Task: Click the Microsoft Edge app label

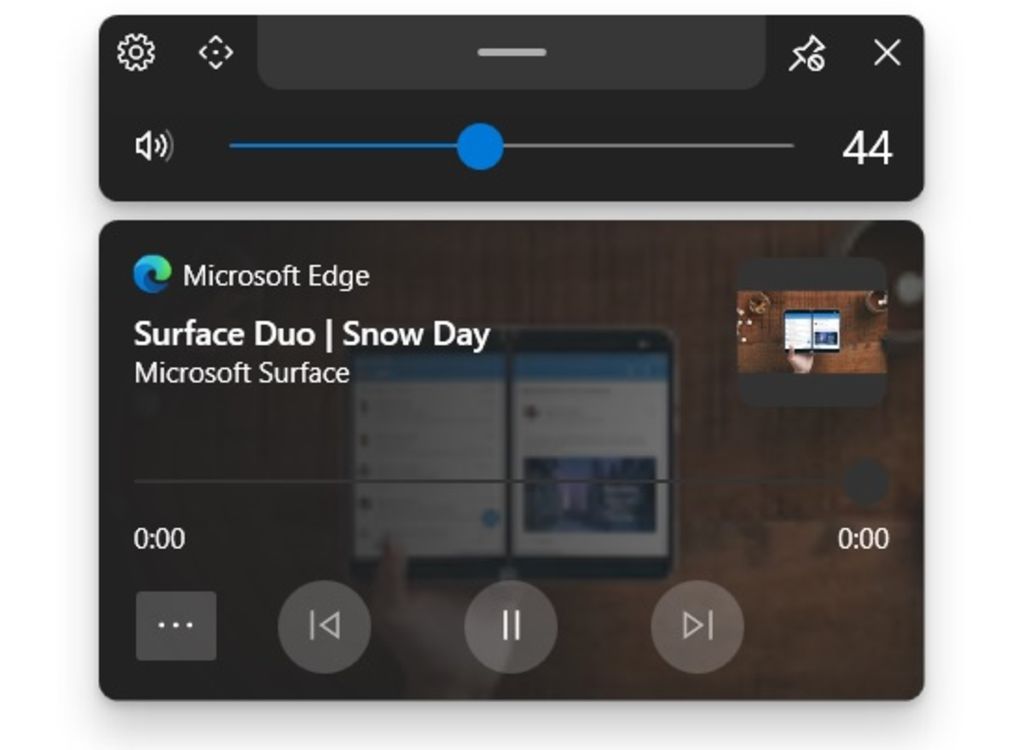Action: coord(276,276)
